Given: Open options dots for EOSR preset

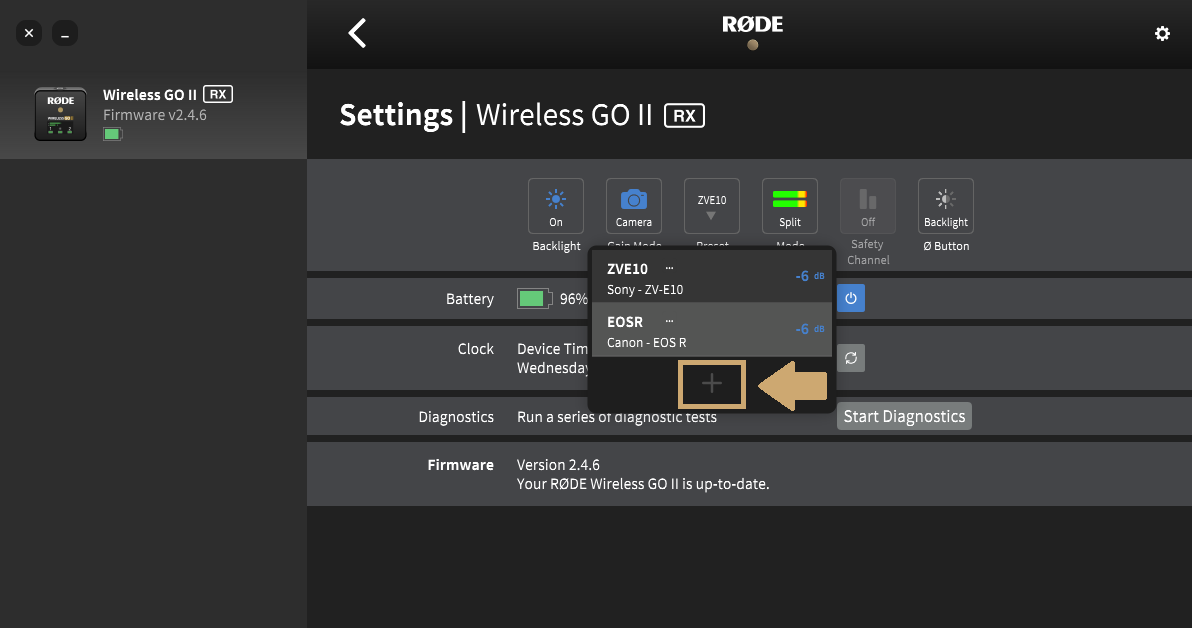Looking at the screenshot, I should [x=669, y=322].
